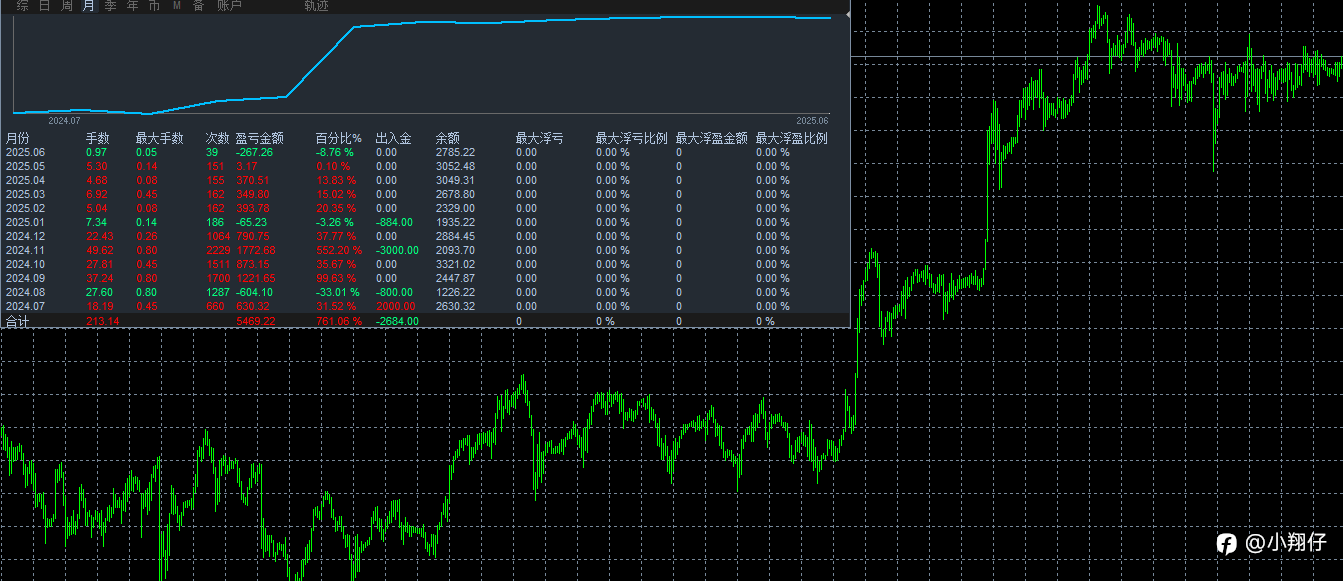
Task: Click the 月份 column header
Action: click(18, 139)
